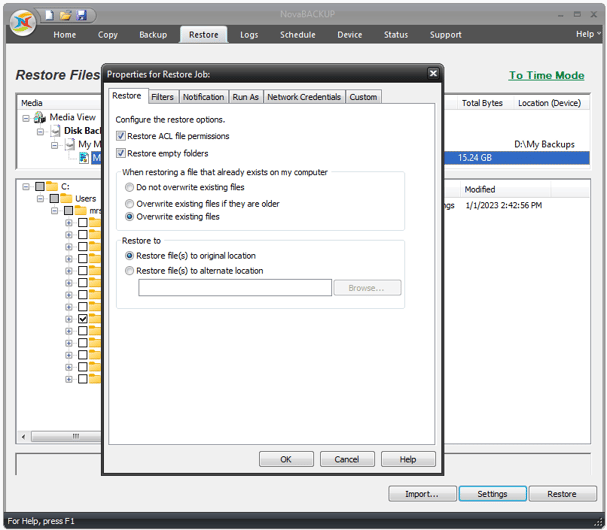607x530 pixels.
Task: Click the Location (Device) column header
Action: [x=550, y=103]
